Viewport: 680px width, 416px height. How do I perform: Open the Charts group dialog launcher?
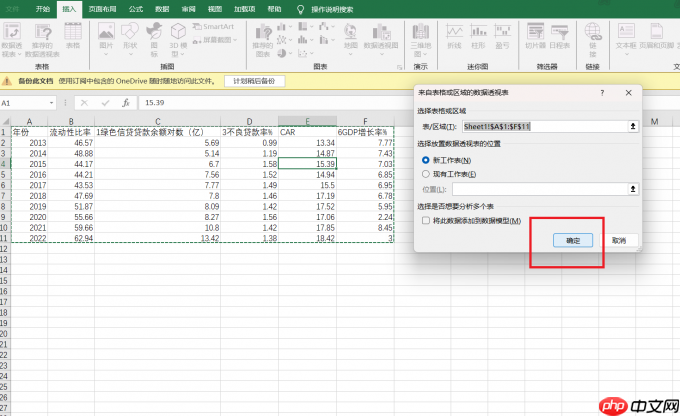coord(399,67)
